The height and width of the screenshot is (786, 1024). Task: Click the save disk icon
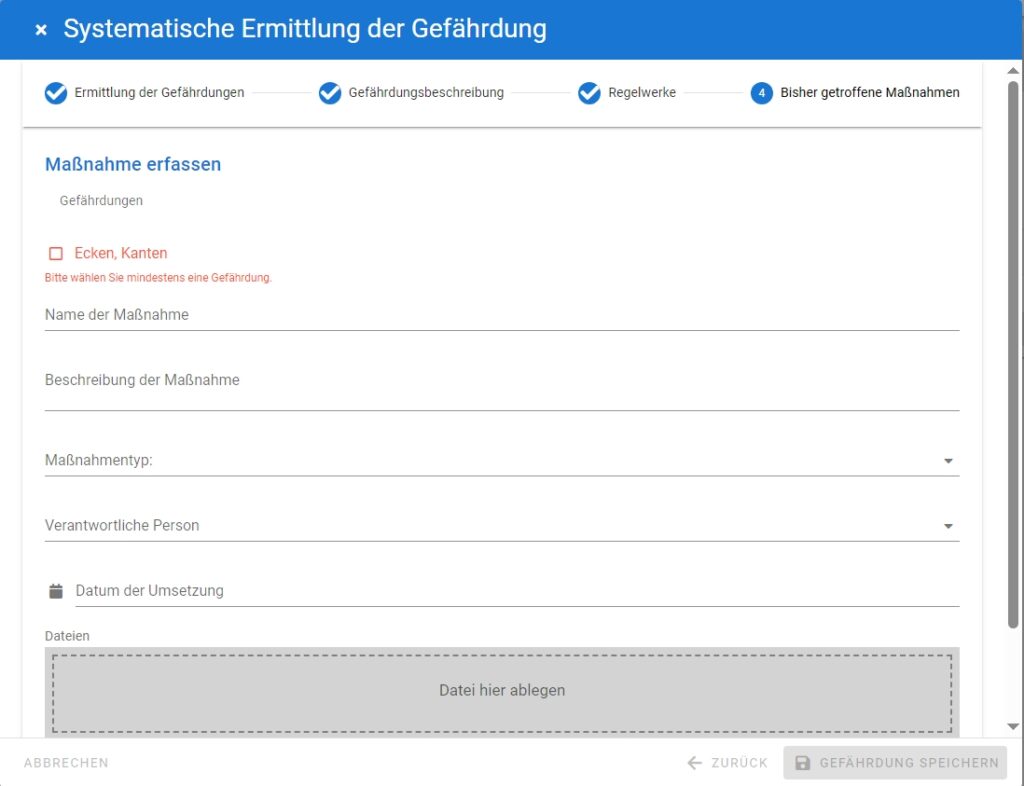802,763
